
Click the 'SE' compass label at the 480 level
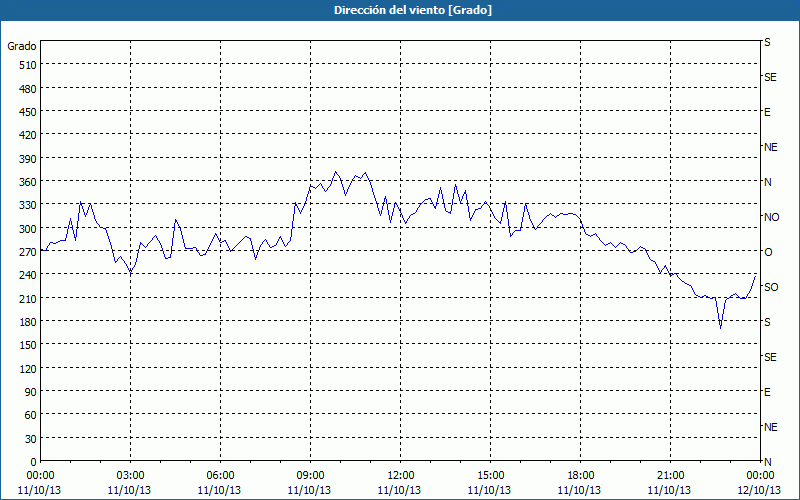point(770,77)
